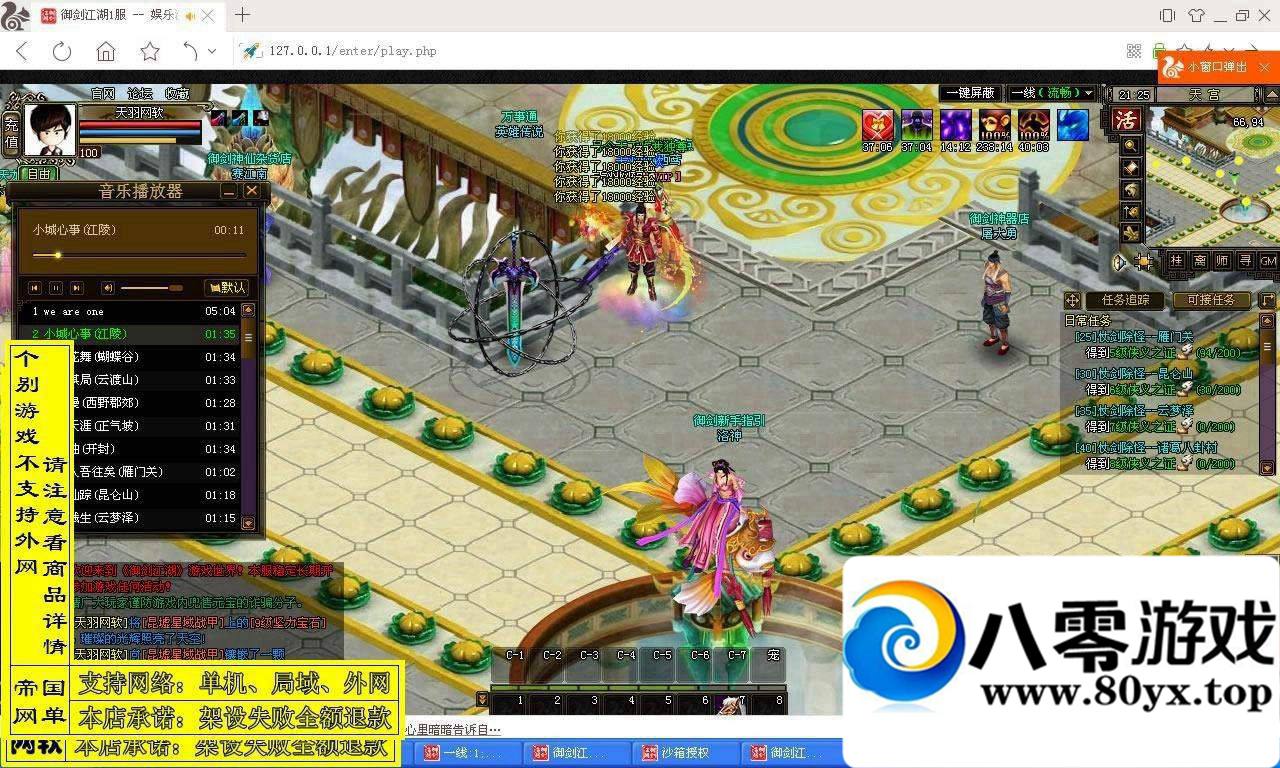Screen dimensions: 1280x768
Task: Open quest [30]快剑除怪—昆仑山
Action: [1134, 374]
